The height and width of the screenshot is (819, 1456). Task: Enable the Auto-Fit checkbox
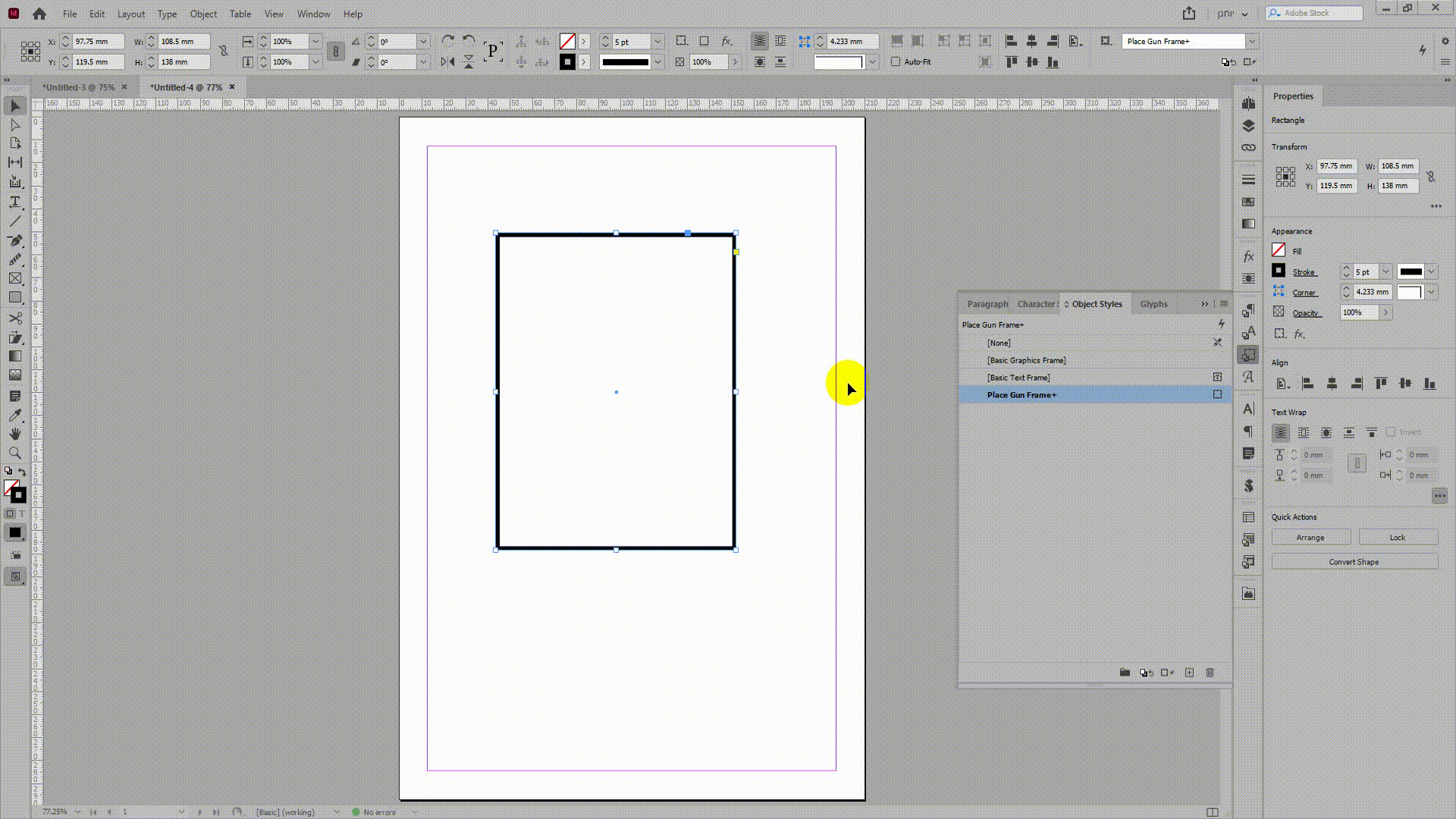point(896,61)
